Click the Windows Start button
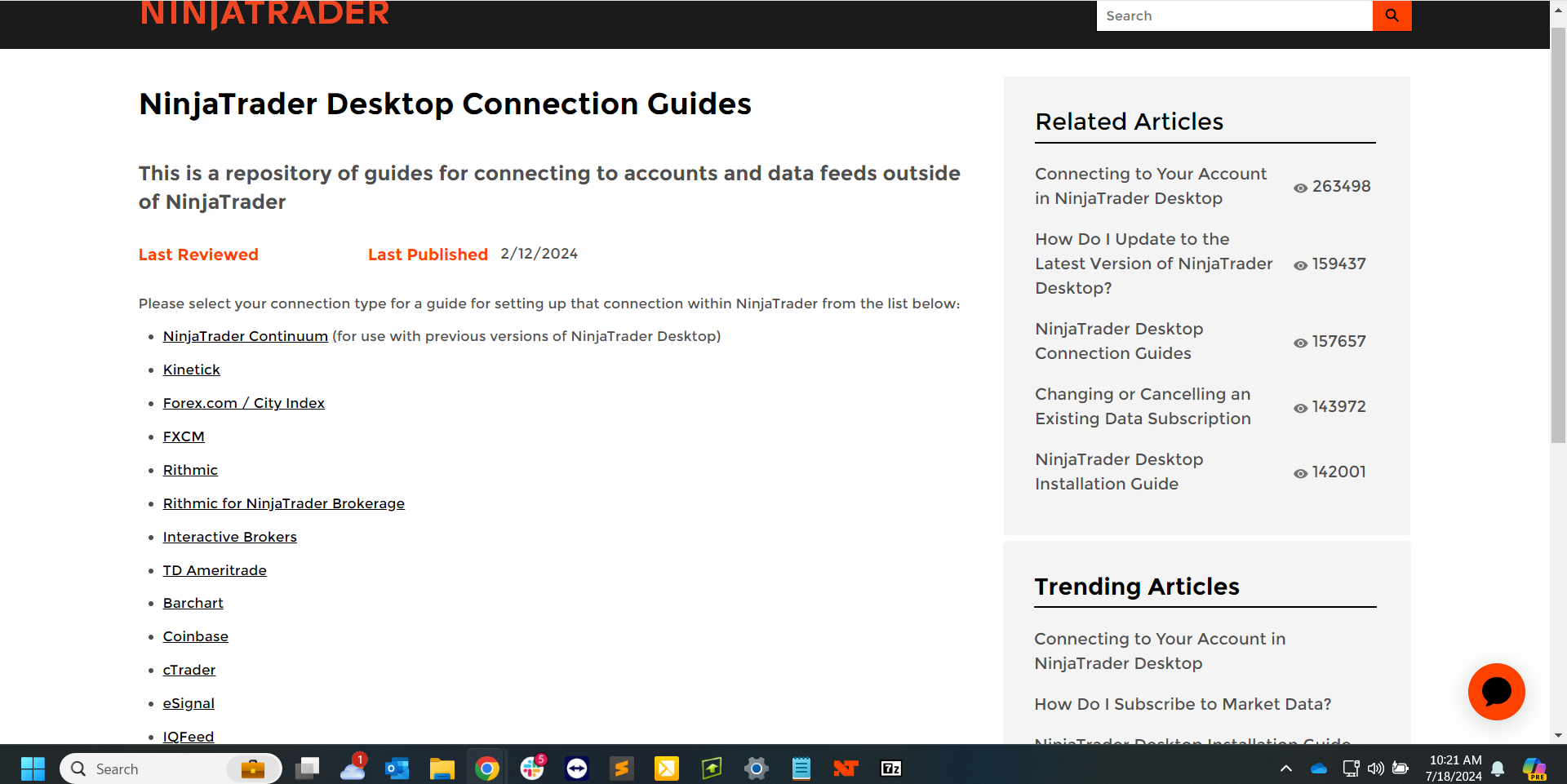The width and height of the screenshot is (1567, 784). pos(33,768)
